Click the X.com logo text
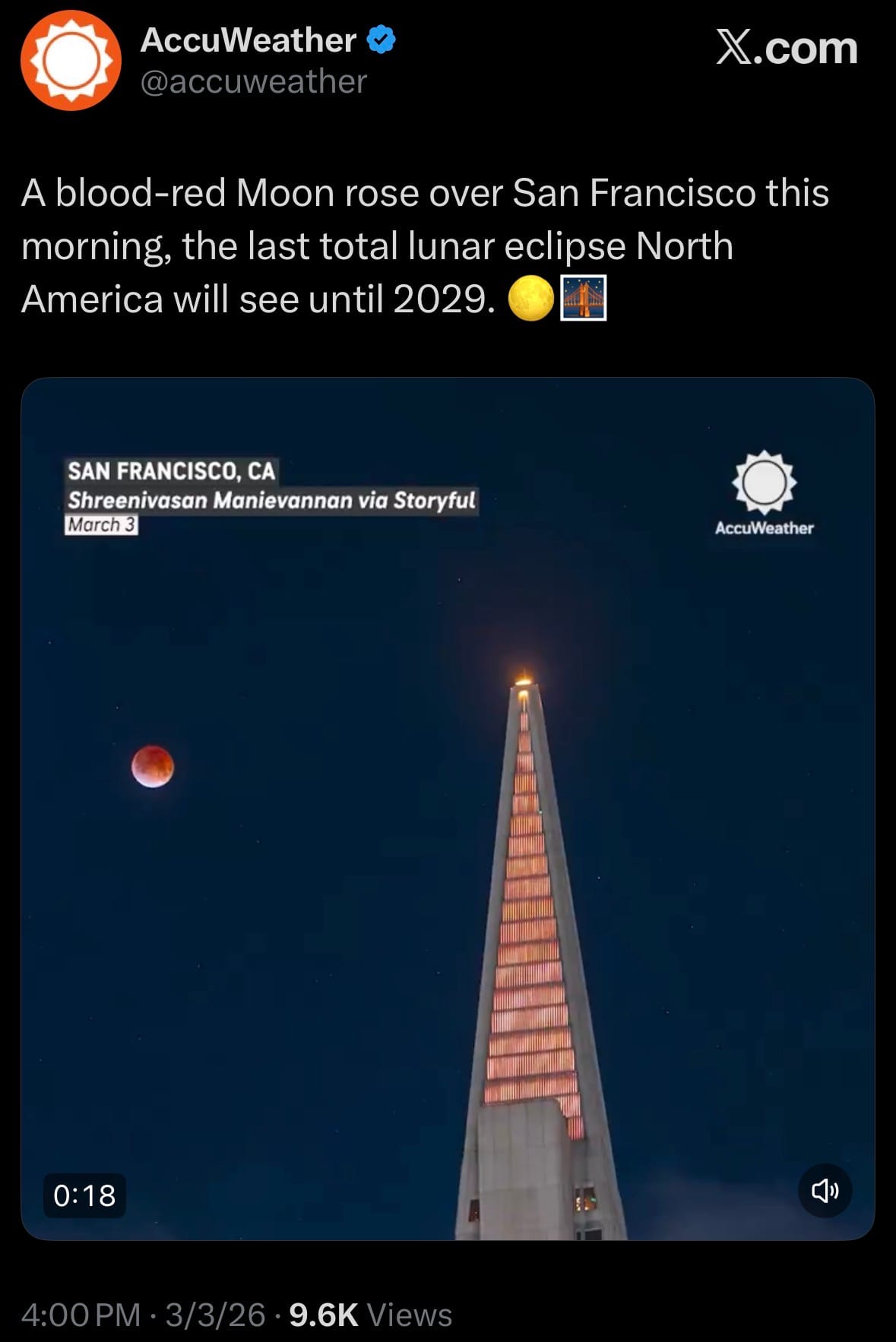 (x=787, y=48)
